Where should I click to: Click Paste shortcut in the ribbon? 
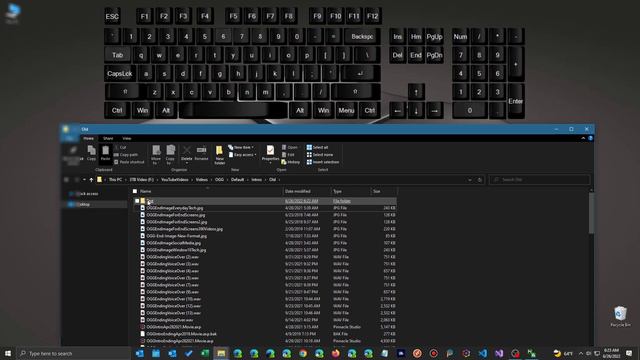pyautogui.click(x=129, y=162)
